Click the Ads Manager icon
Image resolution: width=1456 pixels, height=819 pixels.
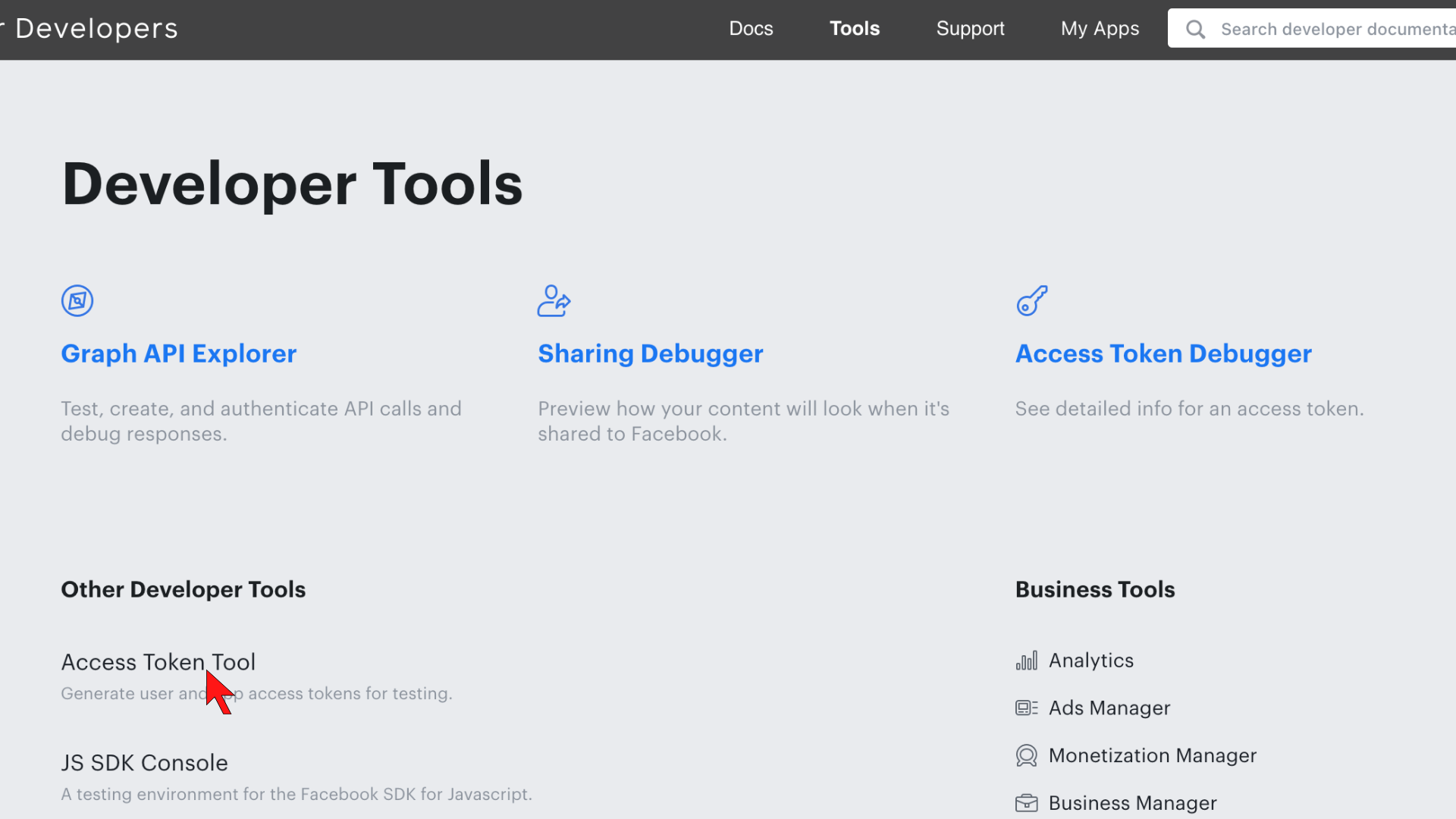[x=1027, y=708]
